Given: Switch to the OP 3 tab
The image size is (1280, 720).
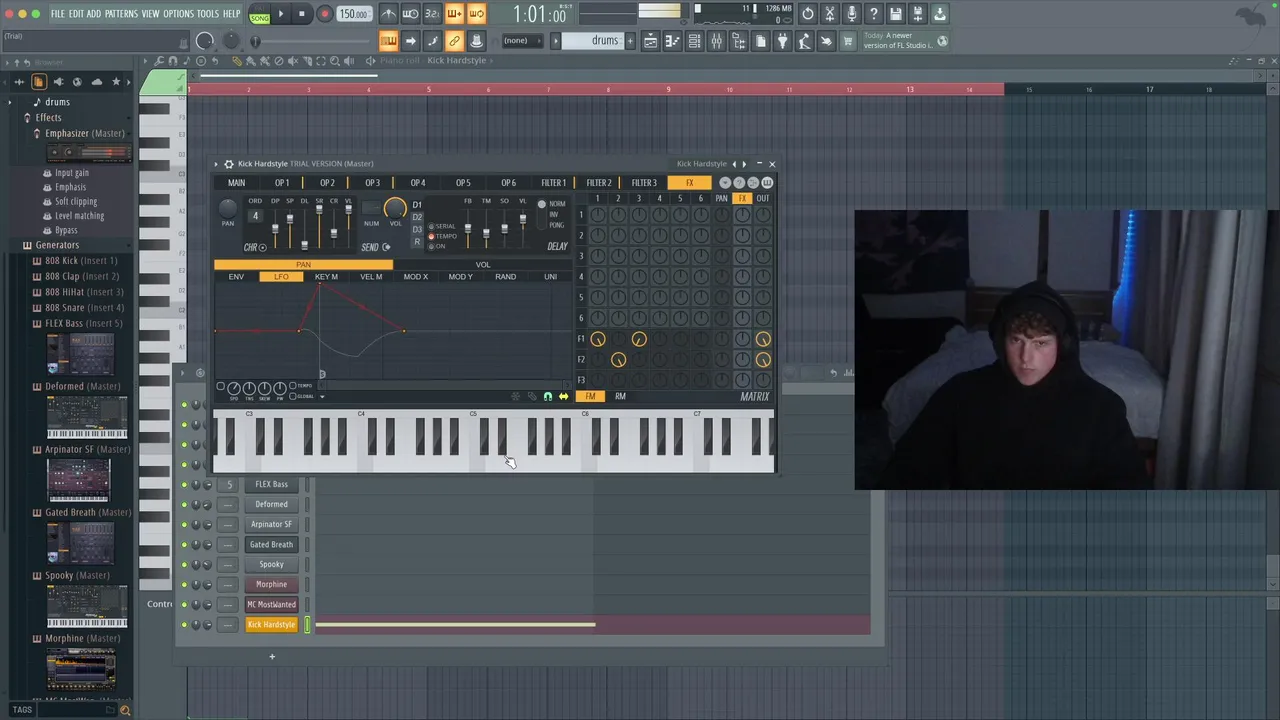Looking at the screenshot, I should 372,183.
